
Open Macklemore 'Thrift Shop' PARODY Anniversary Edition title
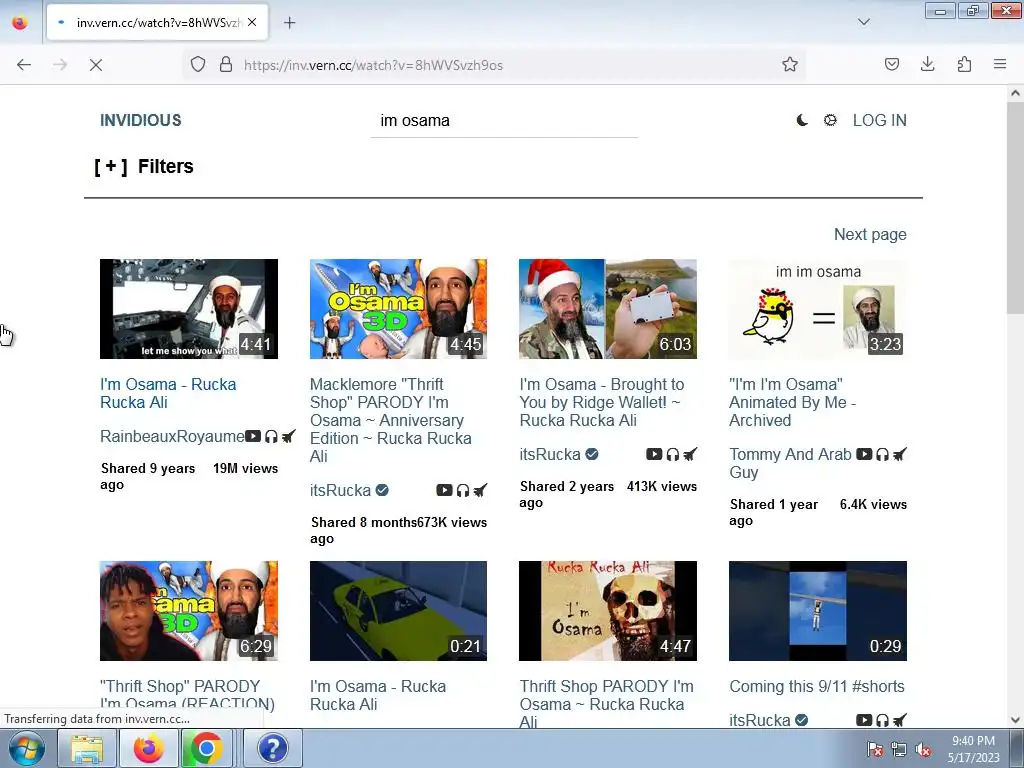point(391,420)
